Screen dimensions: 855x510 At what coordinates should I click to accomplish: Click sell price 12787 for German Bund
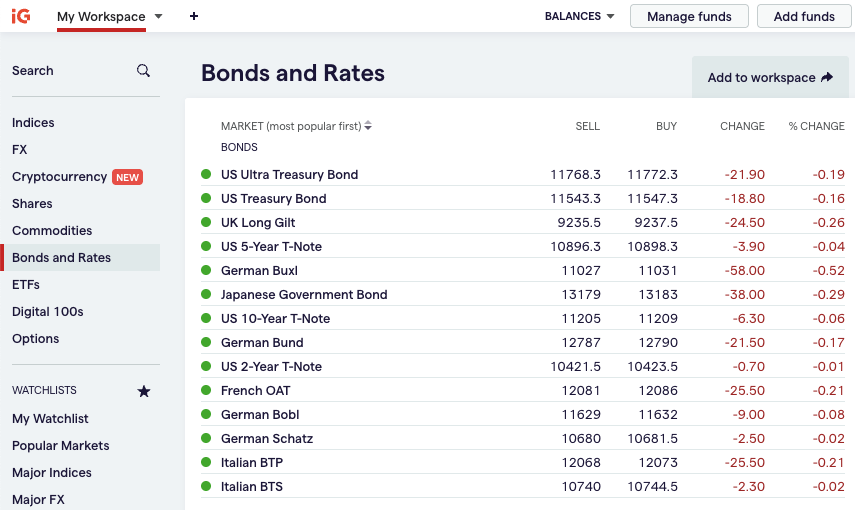click(x=581, y=343)
